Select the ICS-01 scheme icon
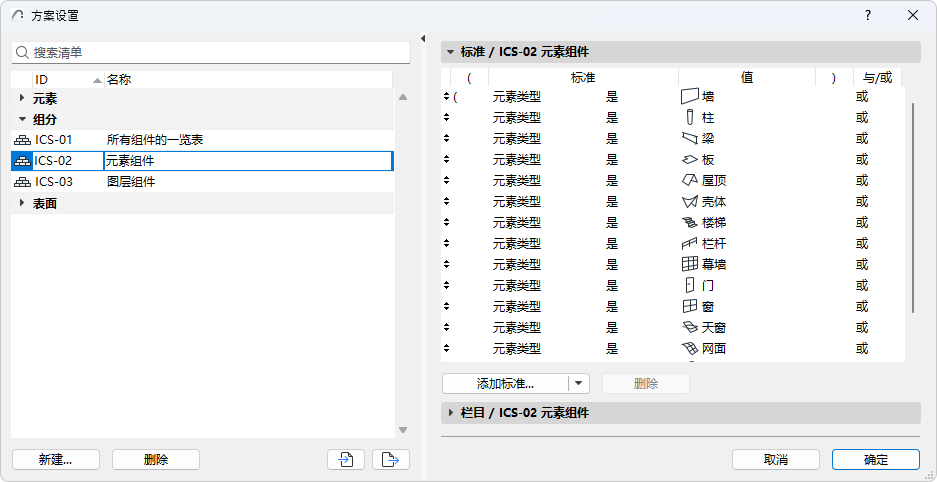The width and height of the screenshot is (937, 482). coord(22,140)
